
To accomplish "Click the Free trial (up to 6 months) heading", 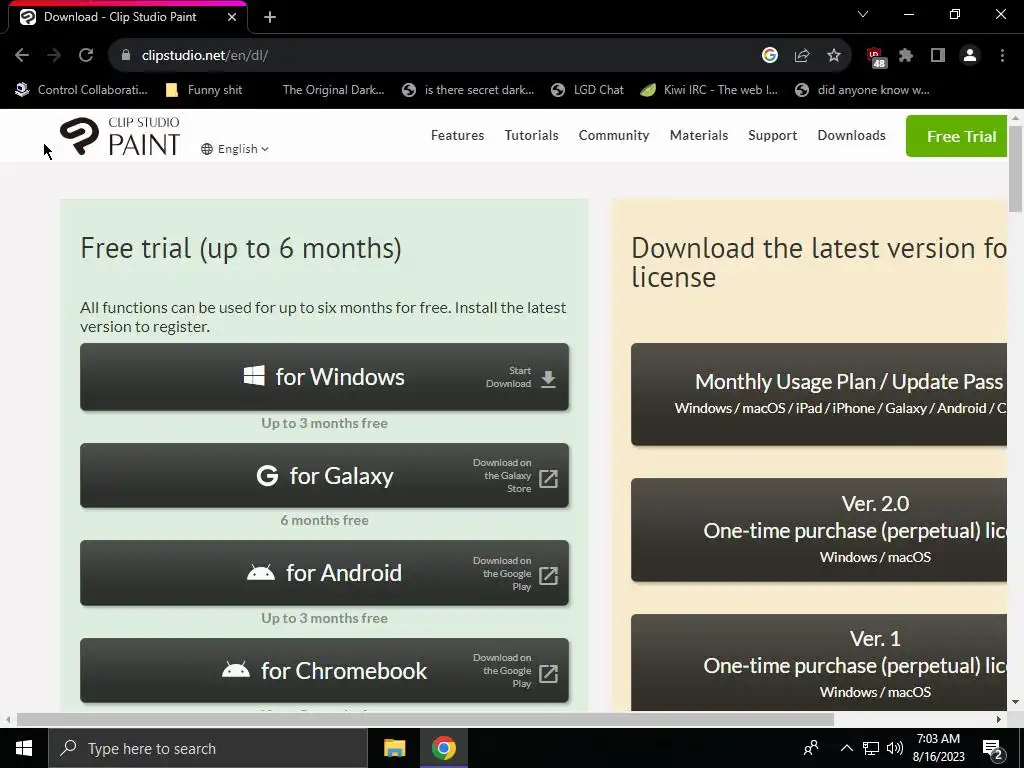I will click(241, 249).
